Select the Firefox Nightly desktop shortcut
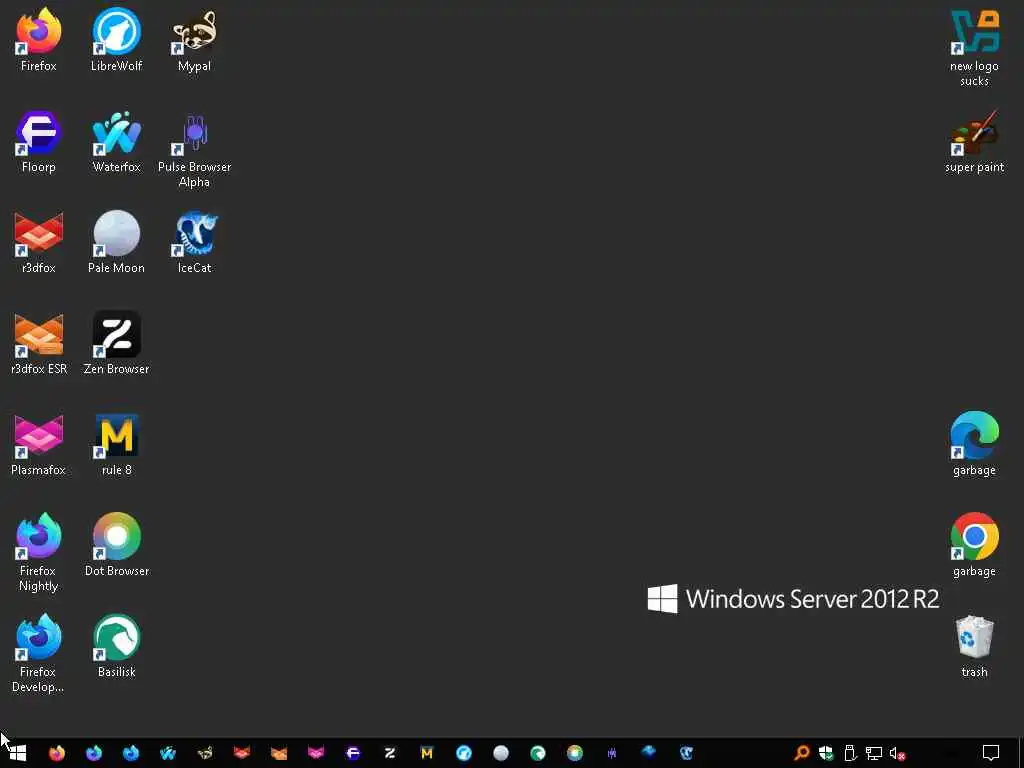The width and height of the screenshot is (1024, 768). click(x=39, y=552)
